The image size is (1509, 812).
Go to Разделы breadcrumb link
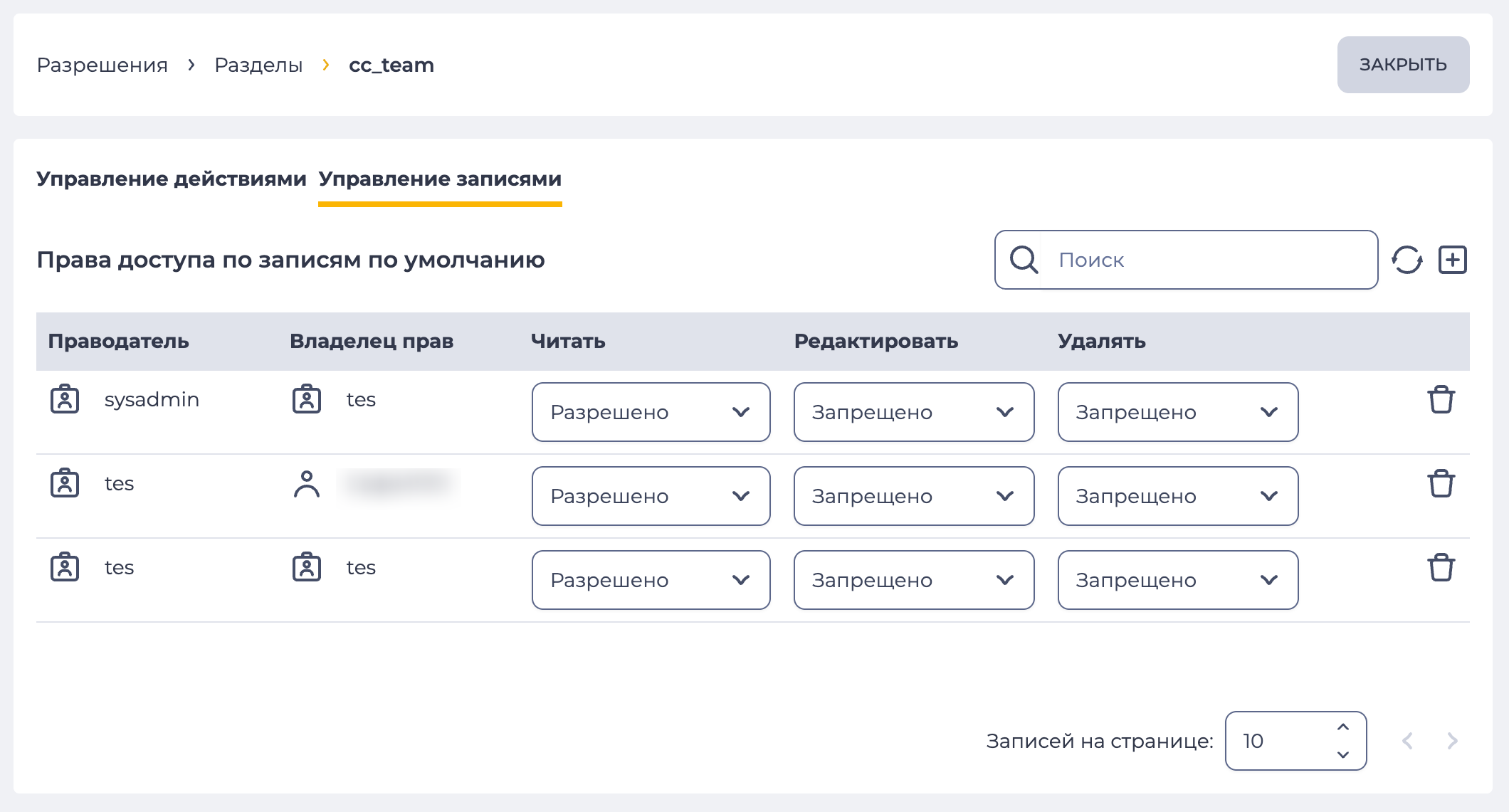click(258, 65)
